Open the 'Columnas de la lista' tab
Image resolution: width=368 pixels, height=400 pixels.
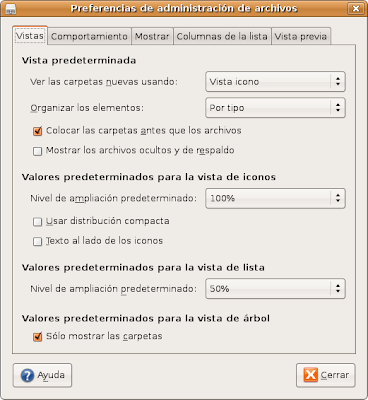tap(222, 36)
